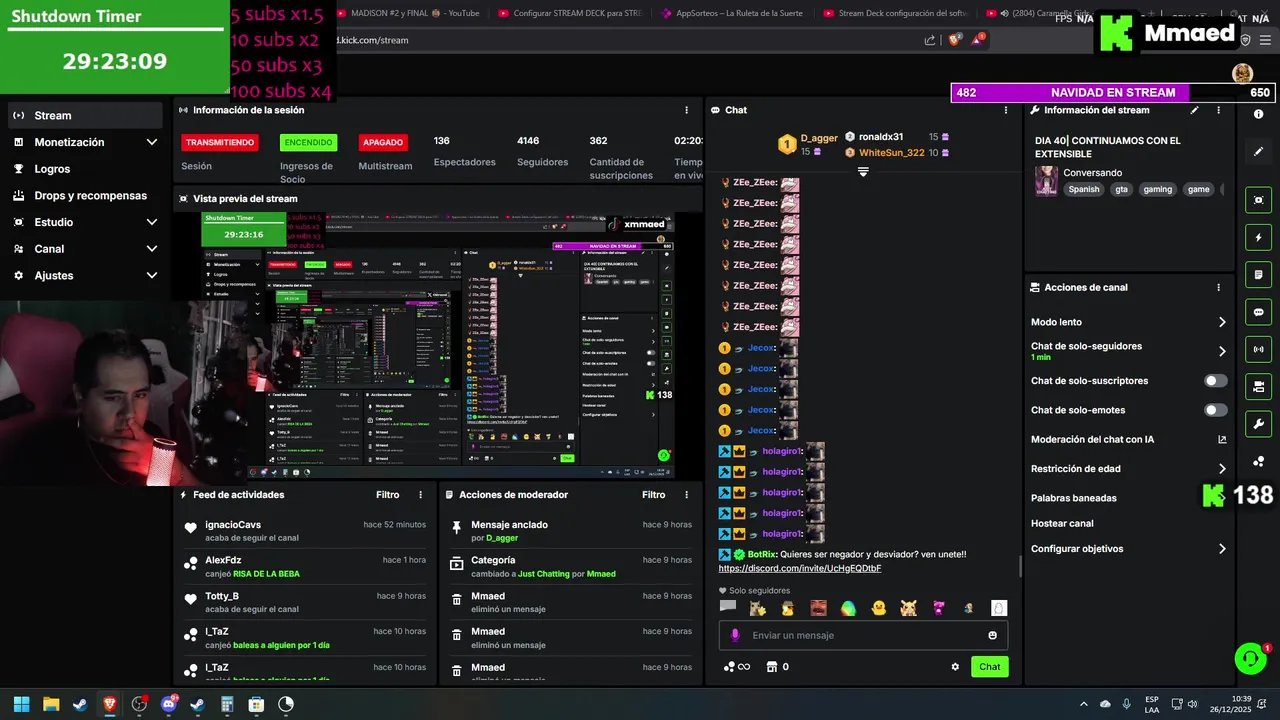Open the Chat panel three-dot menu

coord(1006,110)
